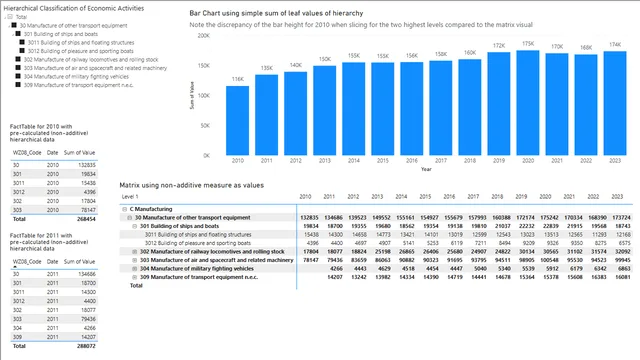Click matrix value 132835 for 2010

(309, 218)
